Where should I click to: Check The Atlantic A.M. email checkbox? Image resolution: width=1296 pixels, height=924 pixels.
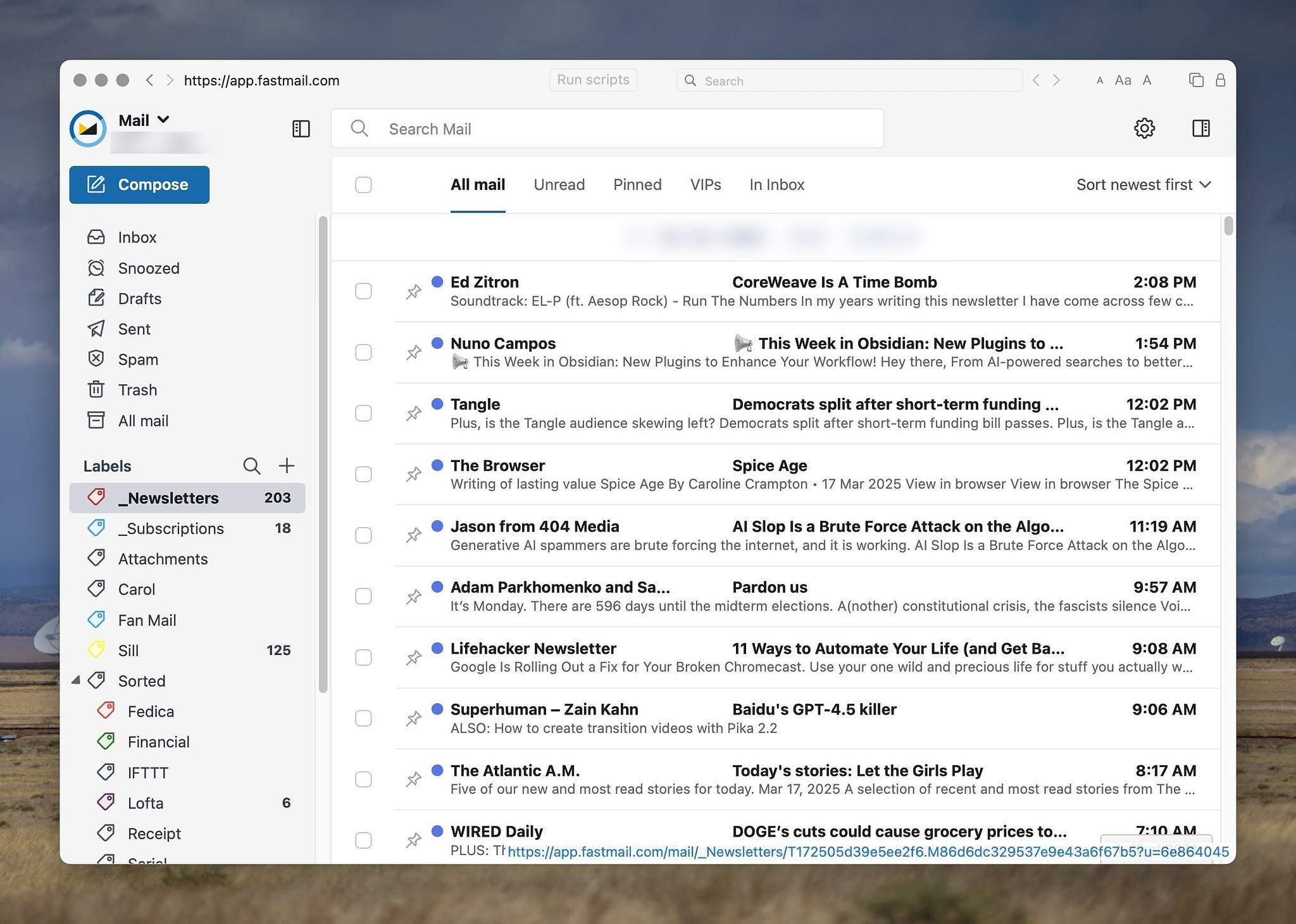[363, 779]
